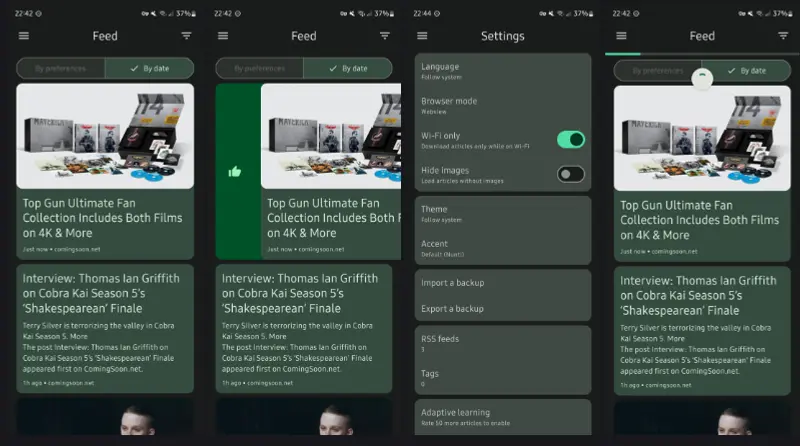Switch to By preferences on the leftmost feed

coord(61,69)
